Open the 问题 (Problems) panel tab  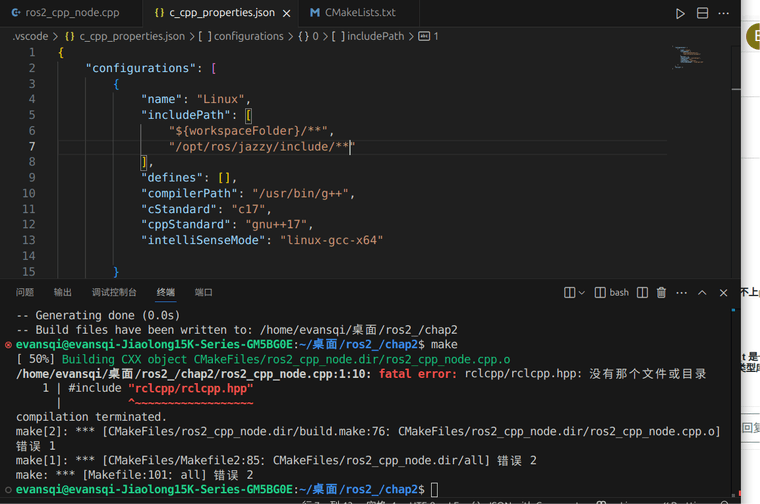click(25, 292)
